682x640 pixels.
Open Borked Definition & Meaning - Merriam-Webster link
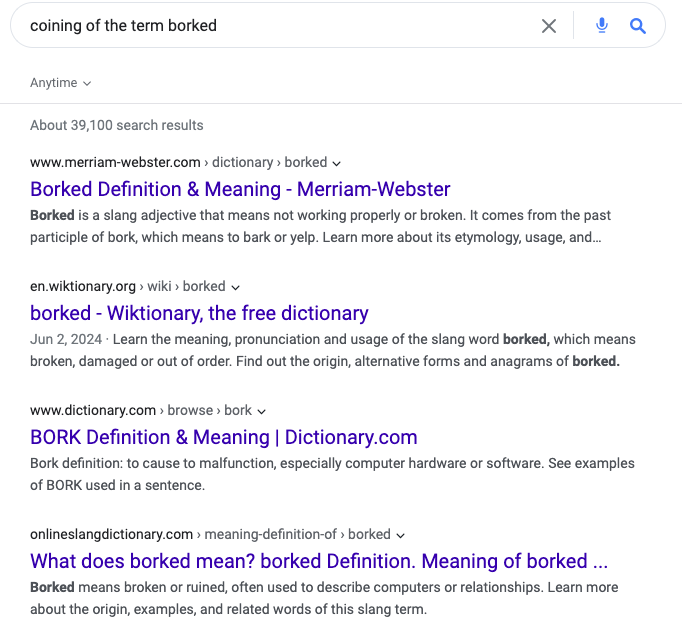[x=240, y=189]
